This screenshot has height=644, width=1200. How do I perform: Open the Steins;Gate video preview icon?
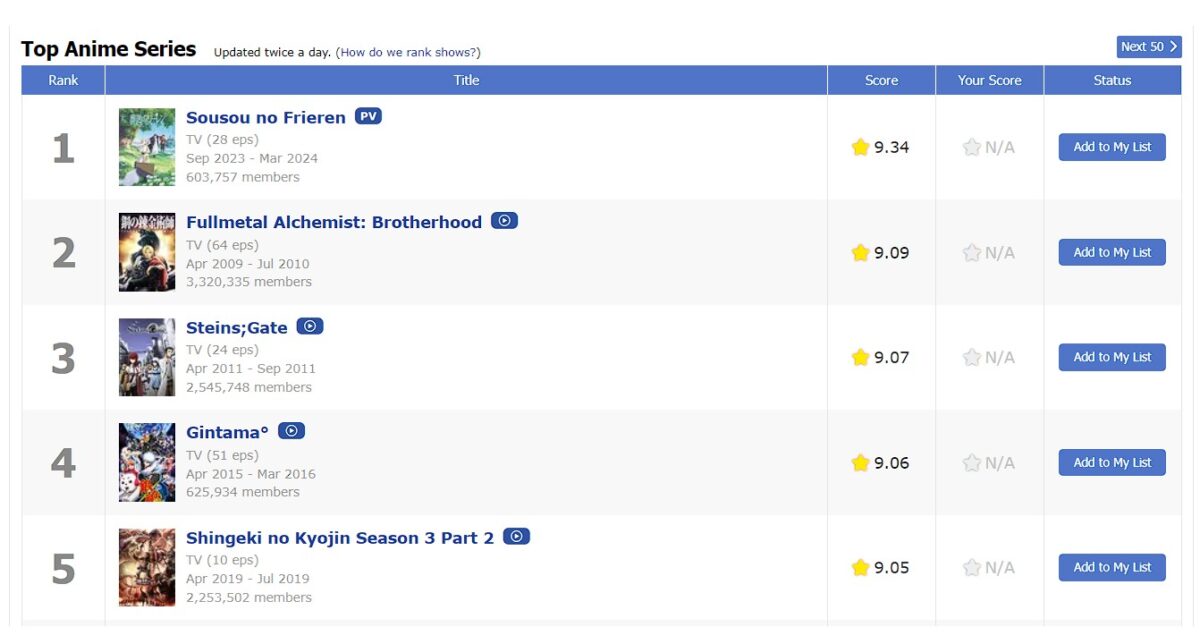click(x=310, y=326)
